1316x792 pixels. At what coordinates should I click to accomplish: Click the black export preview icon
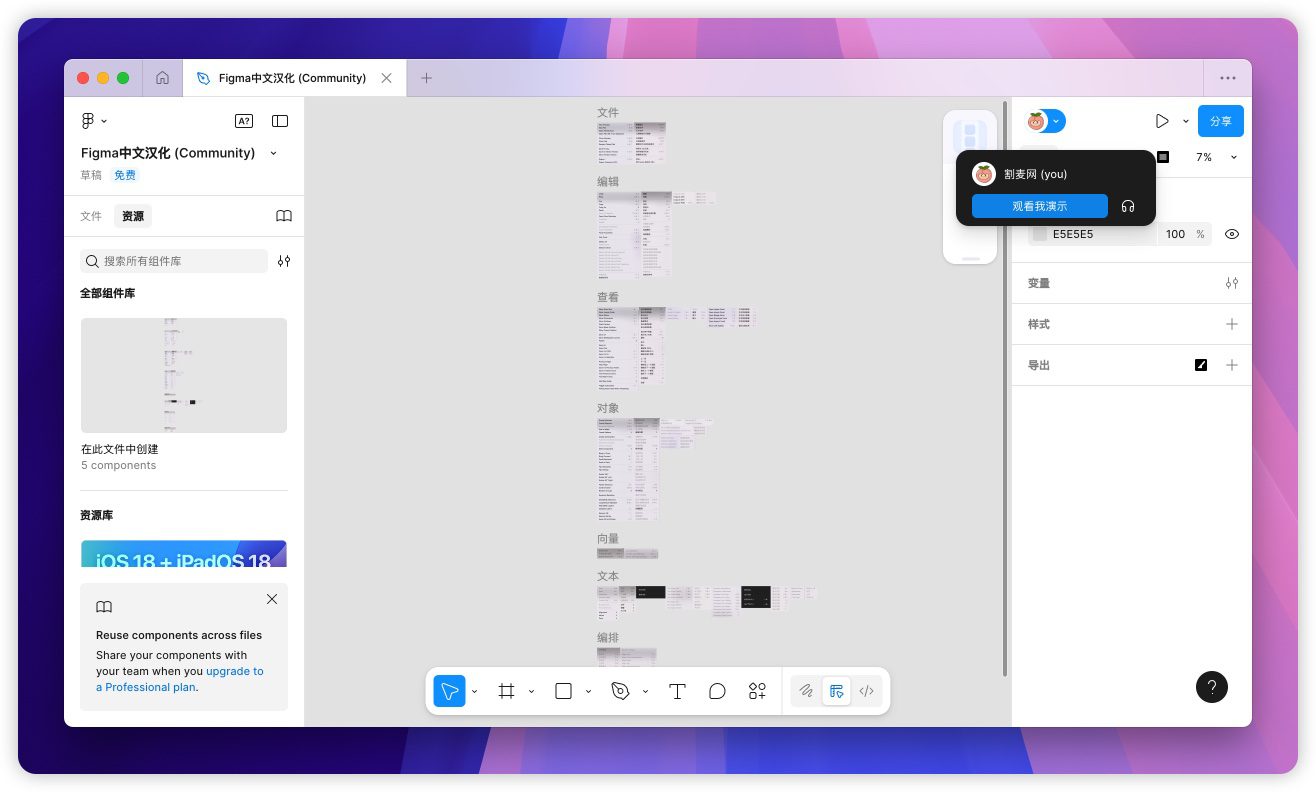pos(1201,365)
